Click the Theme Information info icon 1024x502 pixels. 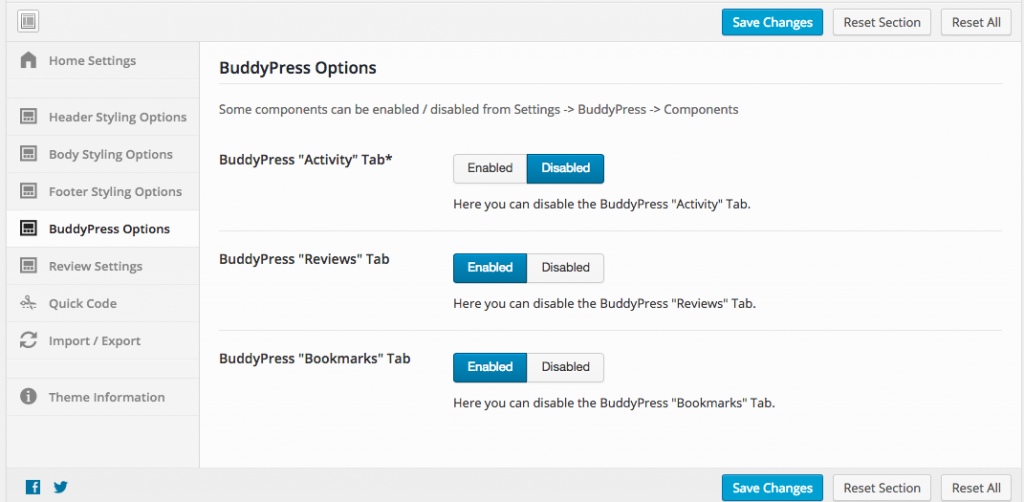[x=28, y=396]
